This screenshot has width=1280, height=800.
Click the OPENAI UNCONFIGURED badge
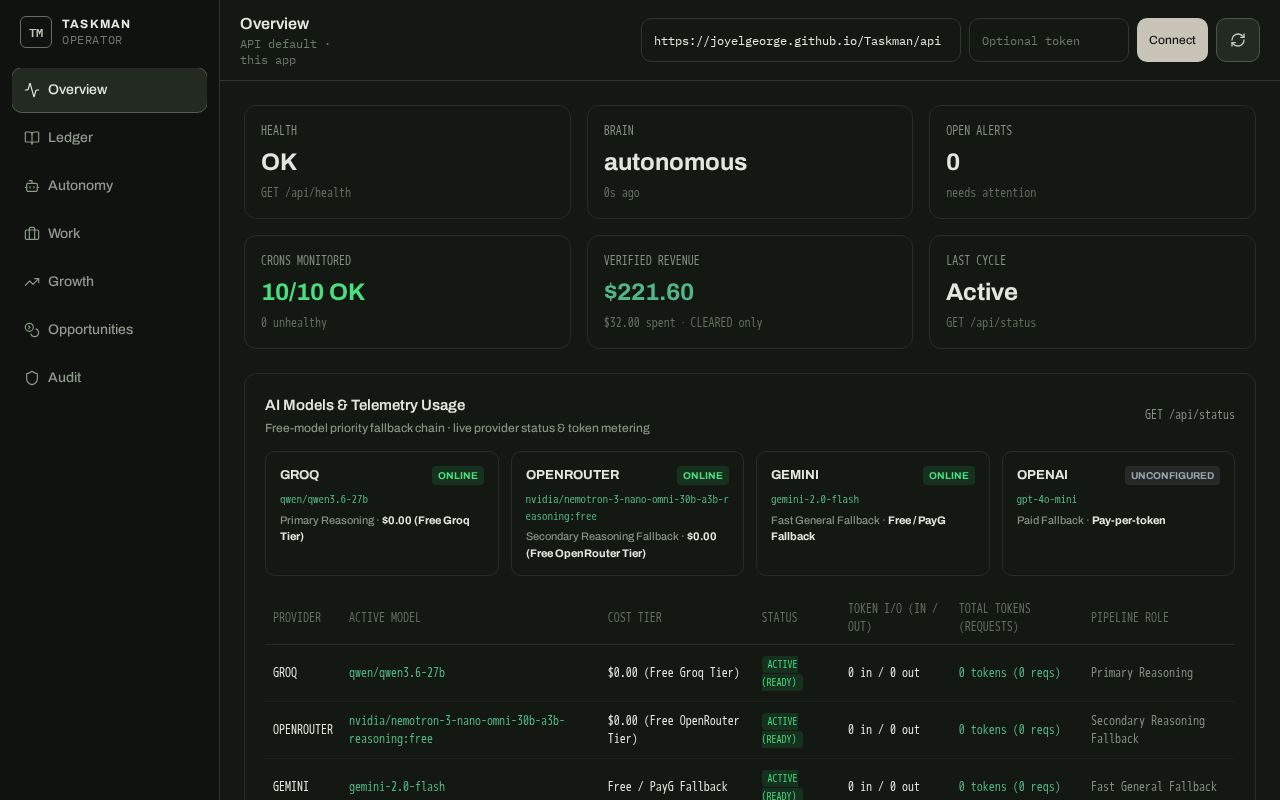[1172, 476]
